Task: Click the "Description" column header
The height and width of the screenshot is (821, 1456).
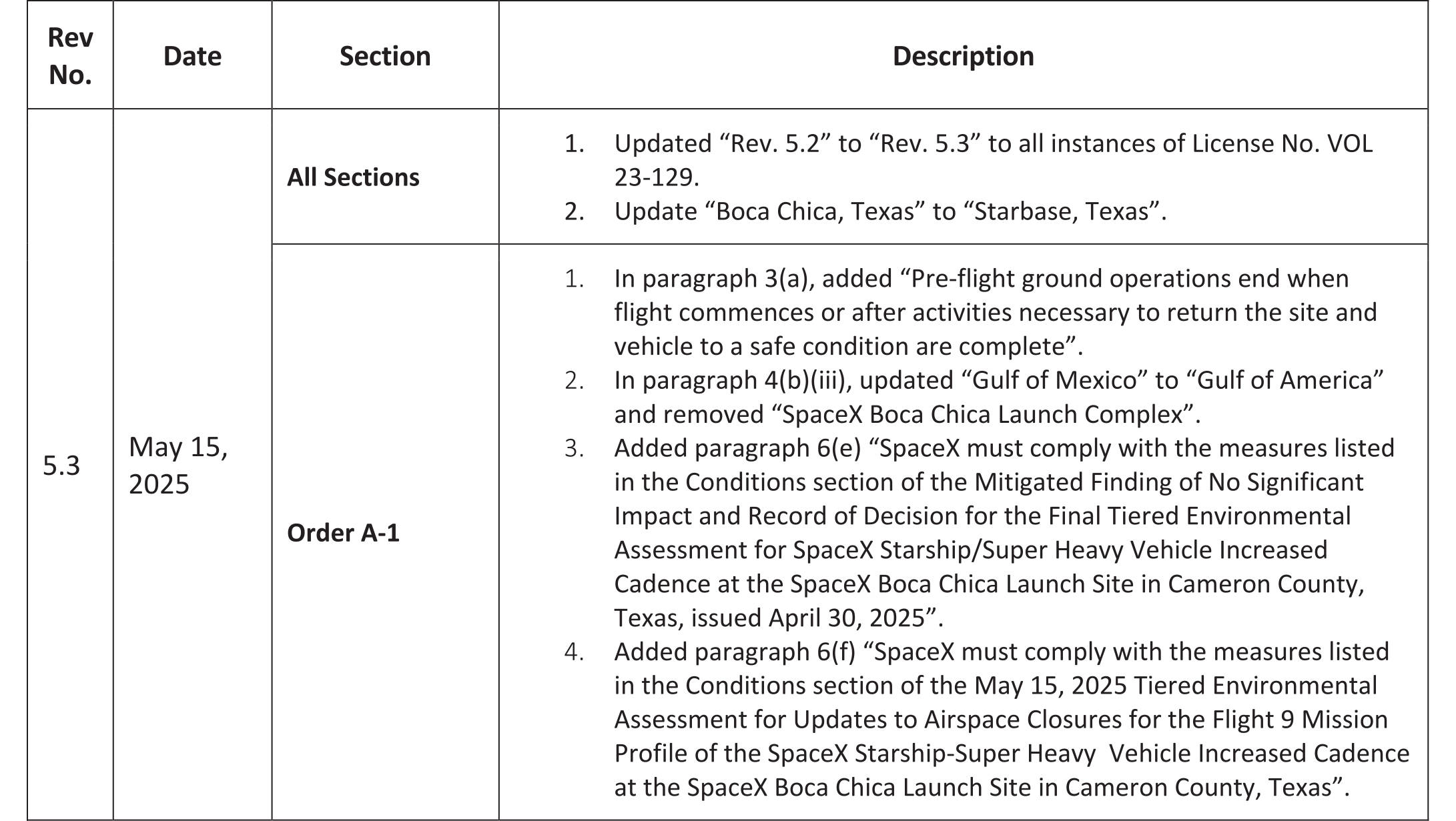Action: (963, 56)
